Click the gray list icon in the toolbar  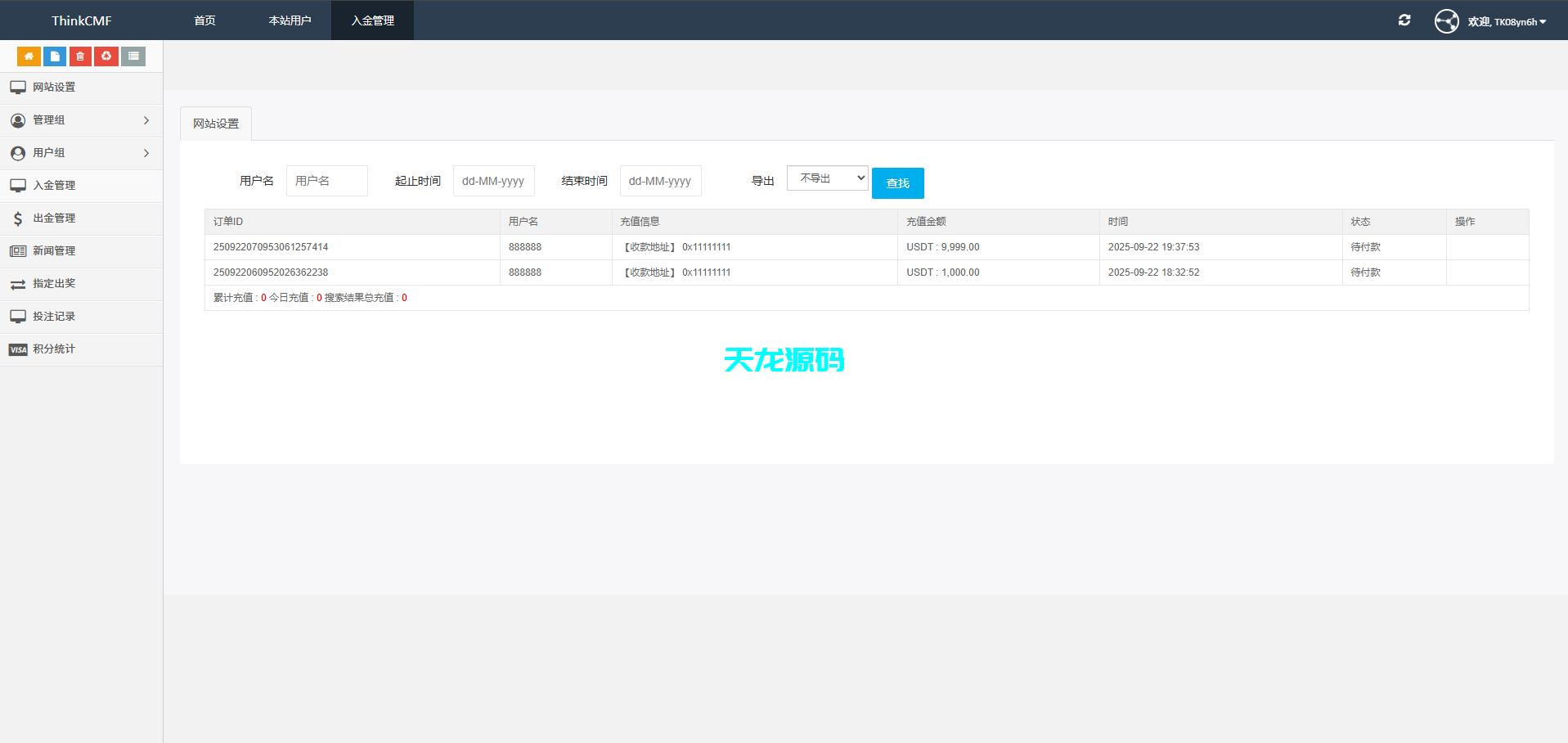(133, 56)
